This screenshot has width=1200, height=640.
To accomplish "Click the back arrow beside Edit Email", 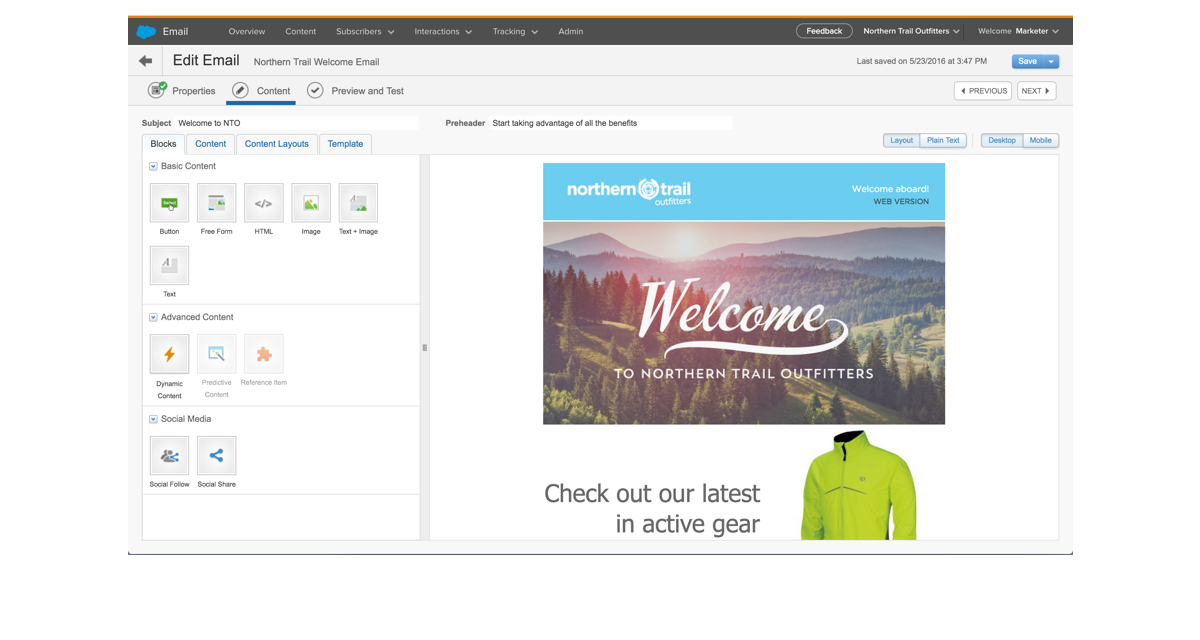I will coord(146,61).
